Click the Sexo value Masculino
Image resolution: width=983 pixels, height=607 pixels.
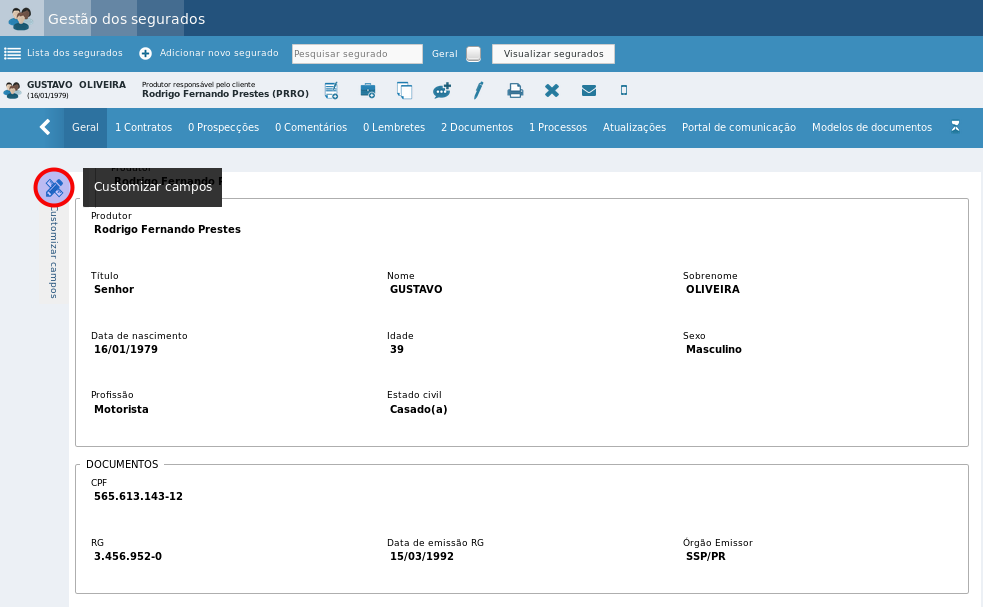713,349
